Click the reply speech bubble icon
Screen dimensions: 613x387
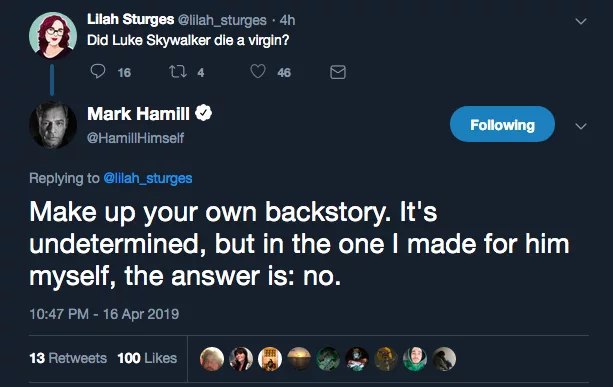[x=98, y=72]
